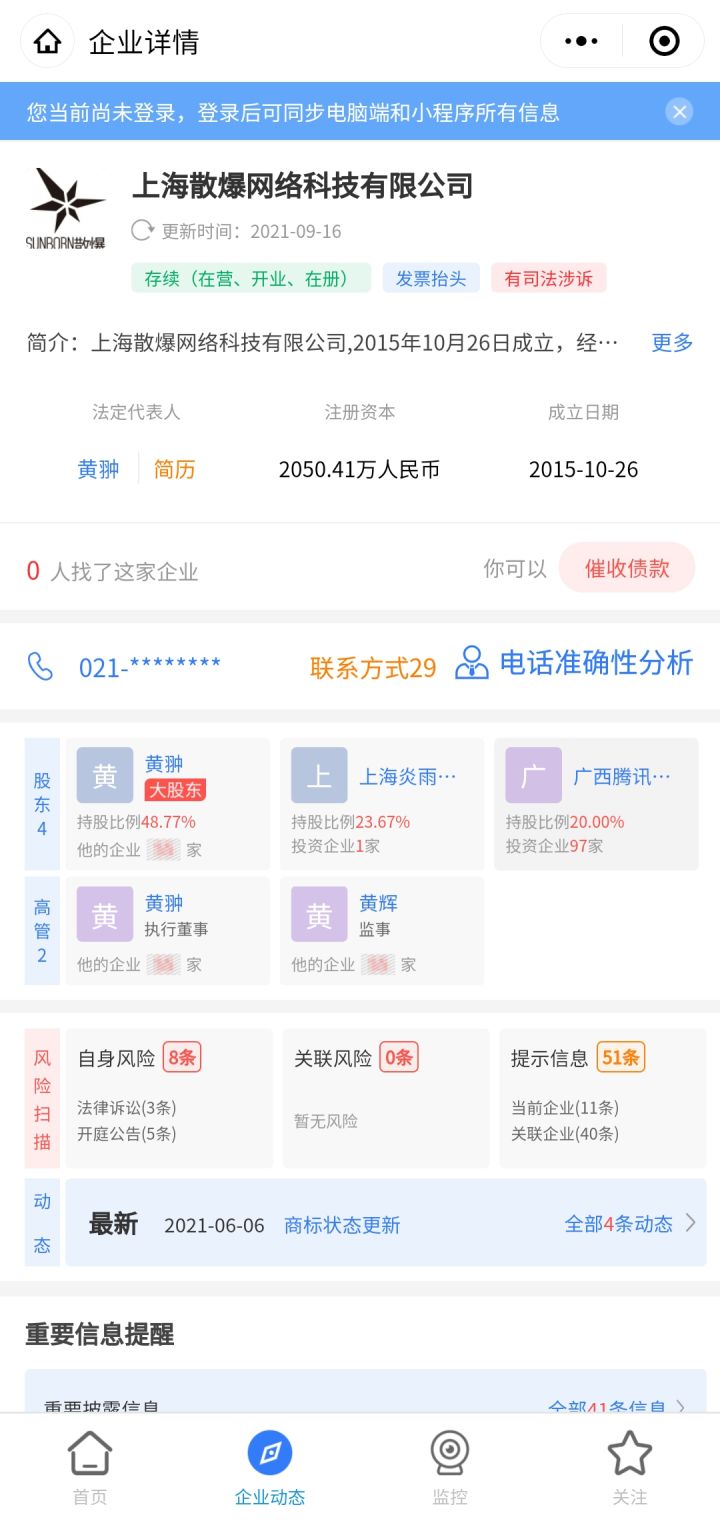Screen dimensions: 720x1523
Task: Tap the refresh update-time icon
Action: (143, 231)
